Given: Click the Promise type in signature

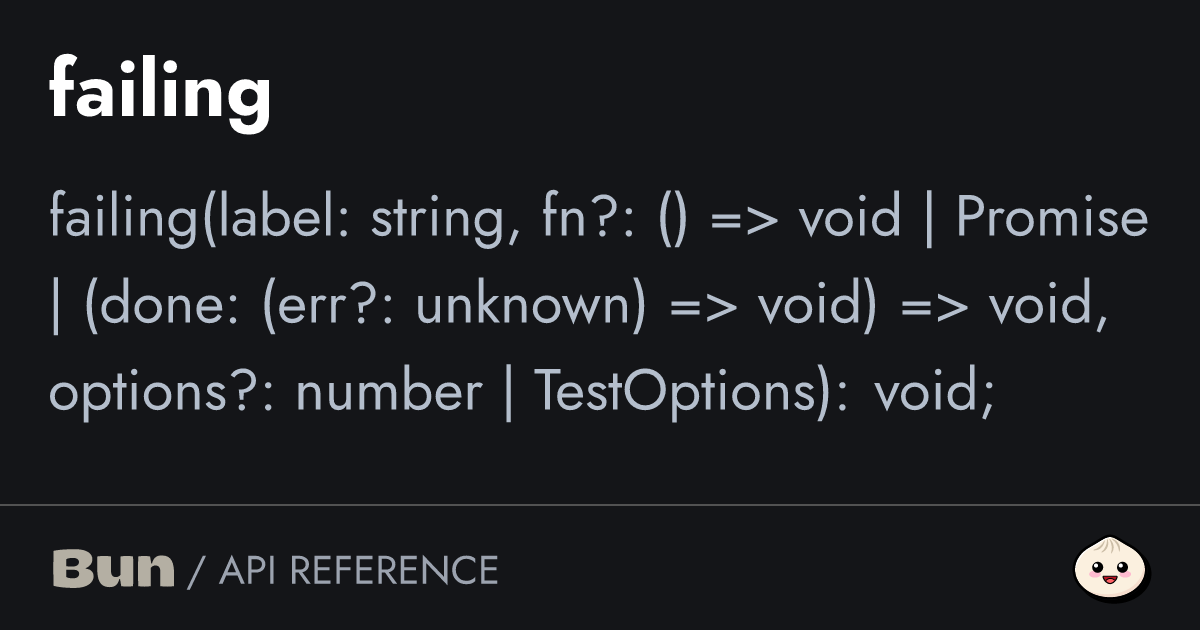Looking at the screenshot, I should 1051,219.
